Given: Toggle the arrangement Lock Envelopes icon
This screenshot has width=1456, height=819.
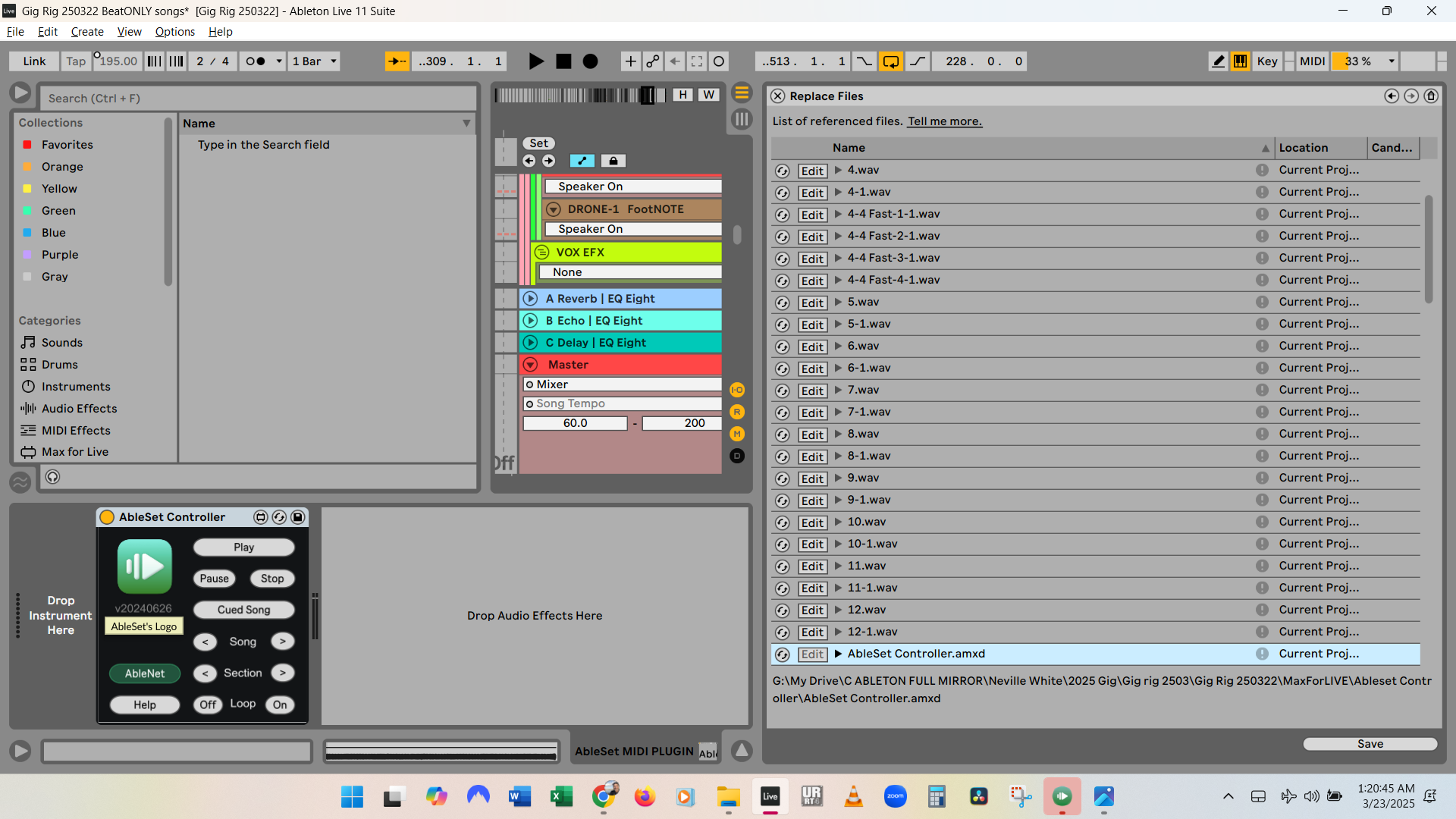Looking at the screenshot, I should [x=613, y=161].
